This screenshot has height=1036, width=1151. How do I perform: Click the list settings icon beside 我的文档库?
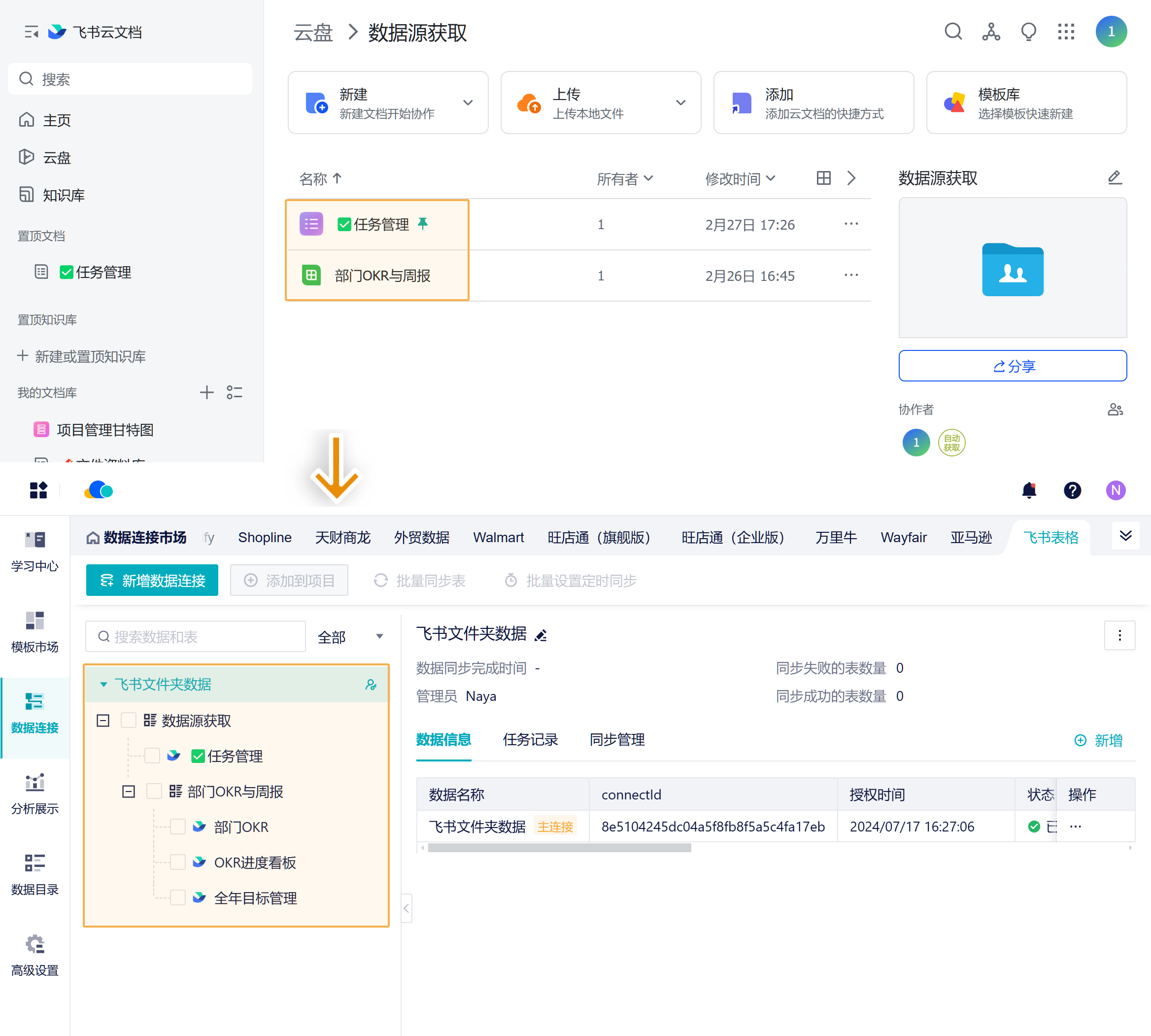(235, 392)
